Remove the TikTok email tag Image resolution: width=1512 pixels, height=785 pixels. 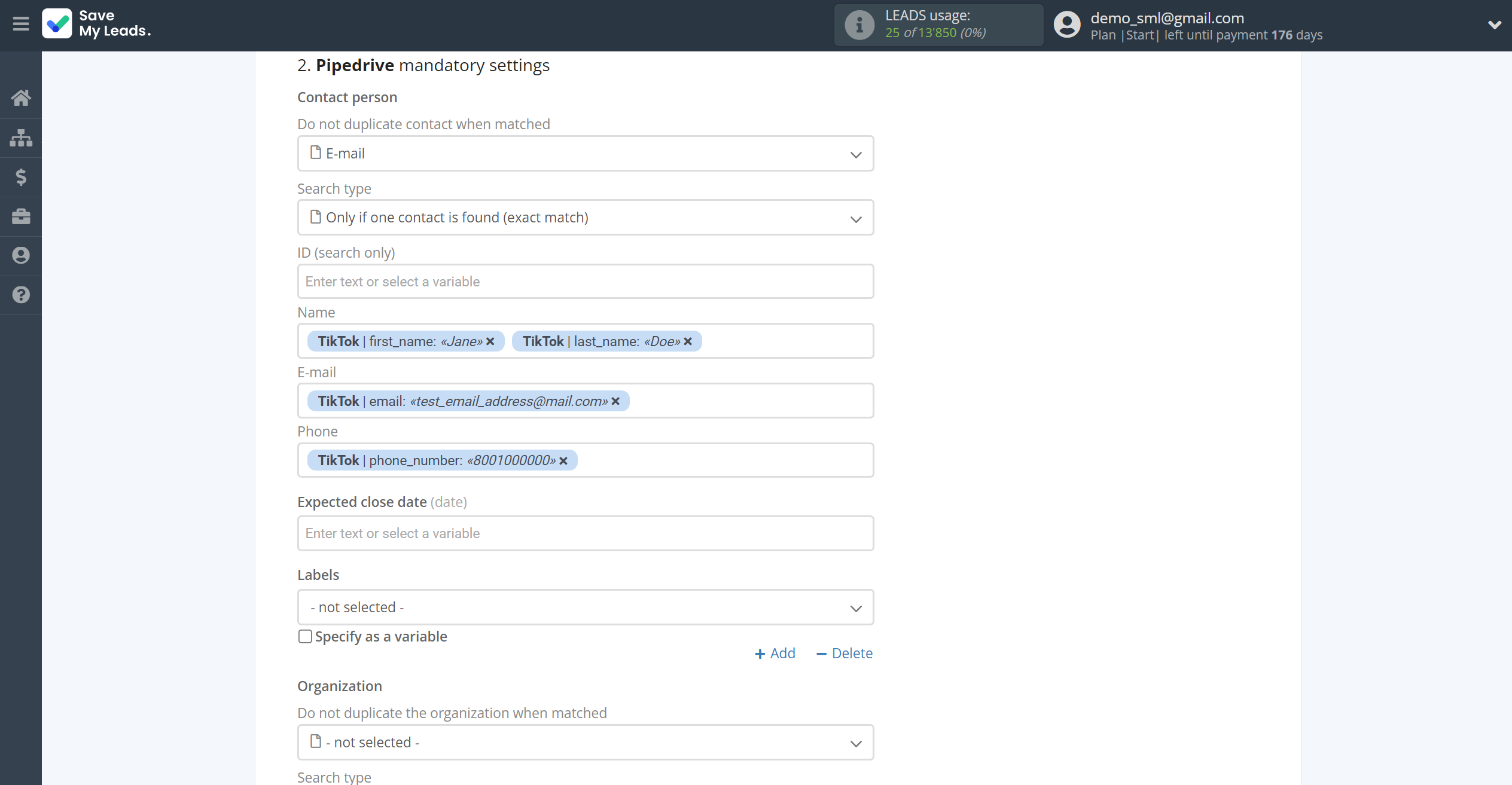coord(615,401)
